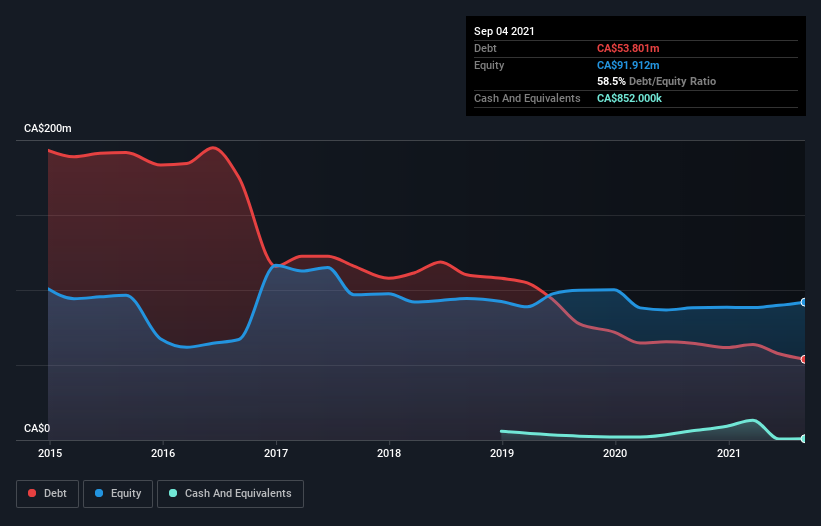Click the 2015 x-axis label

coord(50,453)
